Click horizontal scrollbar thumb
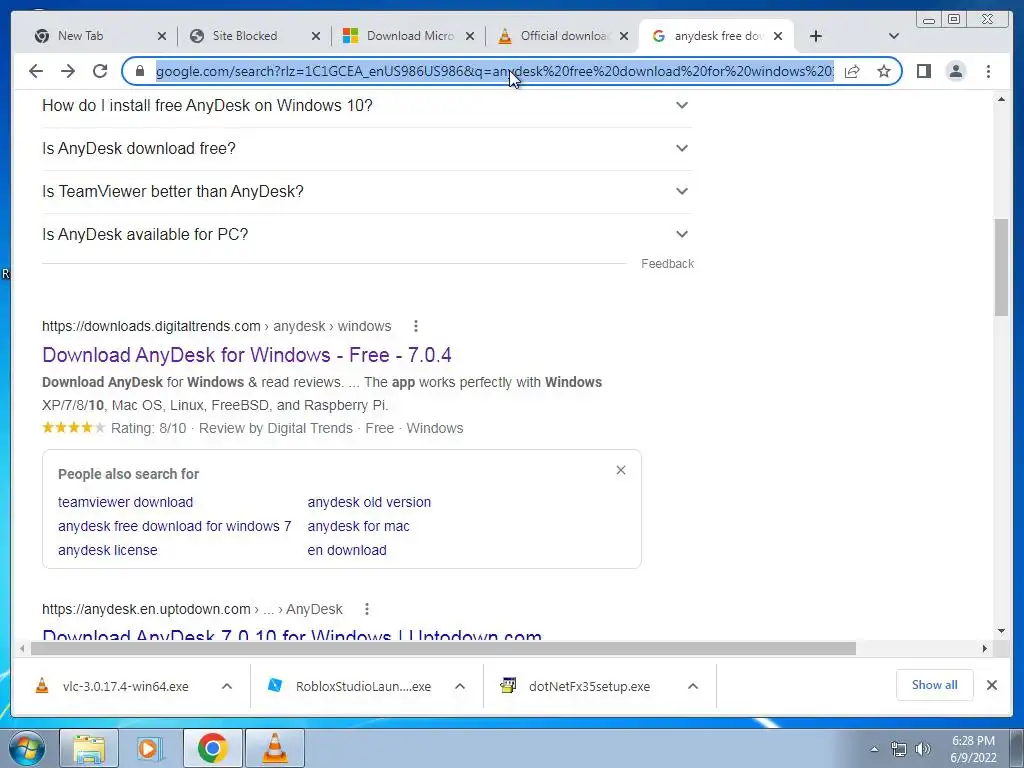1024x768 pixels. tap(443, 648)
